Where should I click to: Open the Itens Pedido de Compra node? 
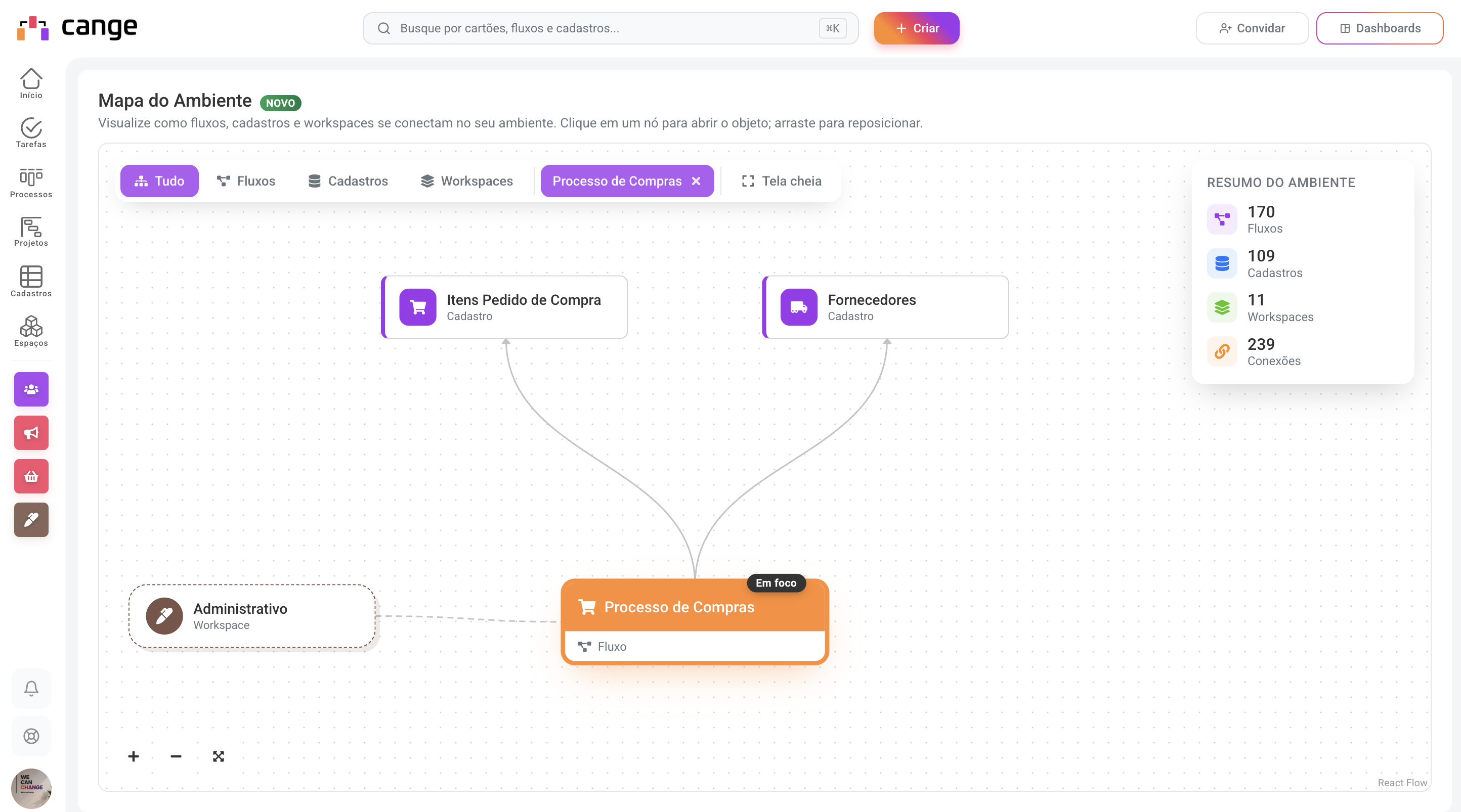pyautogui.click(x=505, y=307)
